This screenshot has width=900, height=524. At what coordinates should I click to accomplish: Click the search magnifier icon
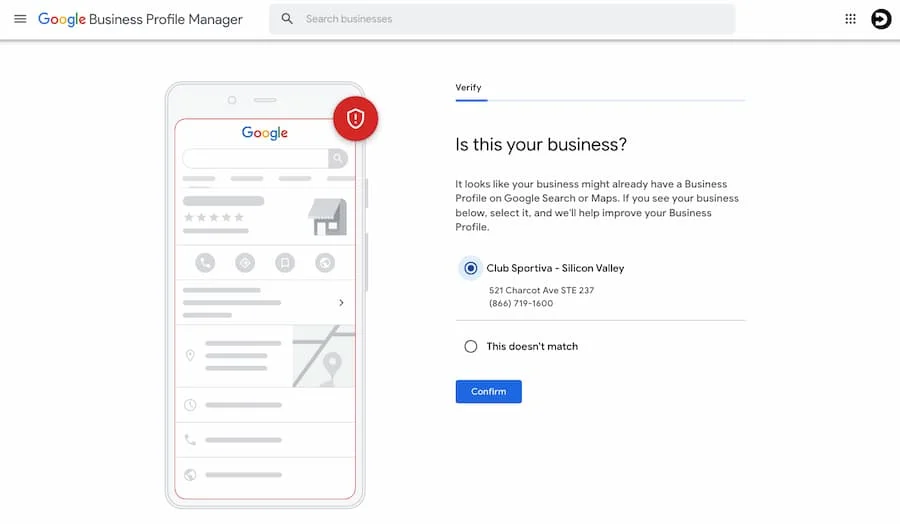(x=287, y=19)
